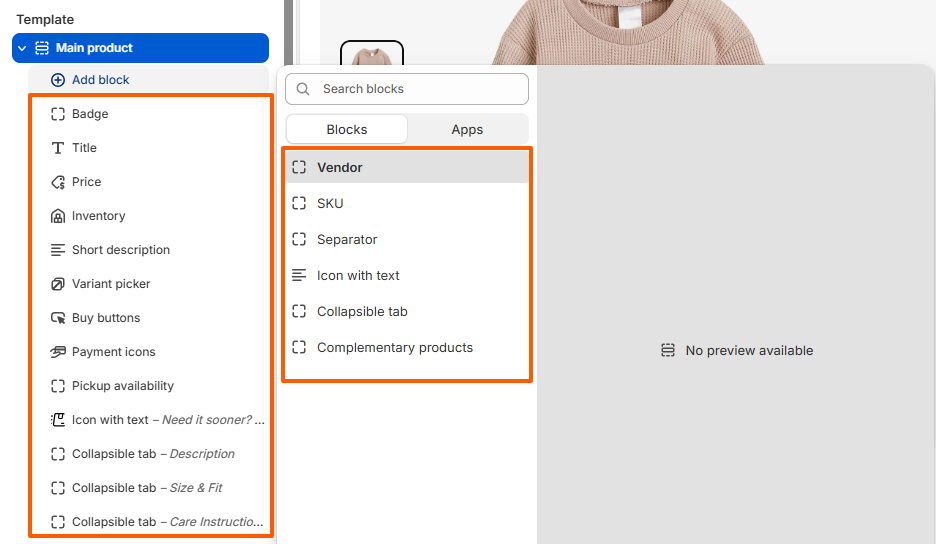Click the Price tag icon
Screen dimensions: 936x544
tap(58, 182)
